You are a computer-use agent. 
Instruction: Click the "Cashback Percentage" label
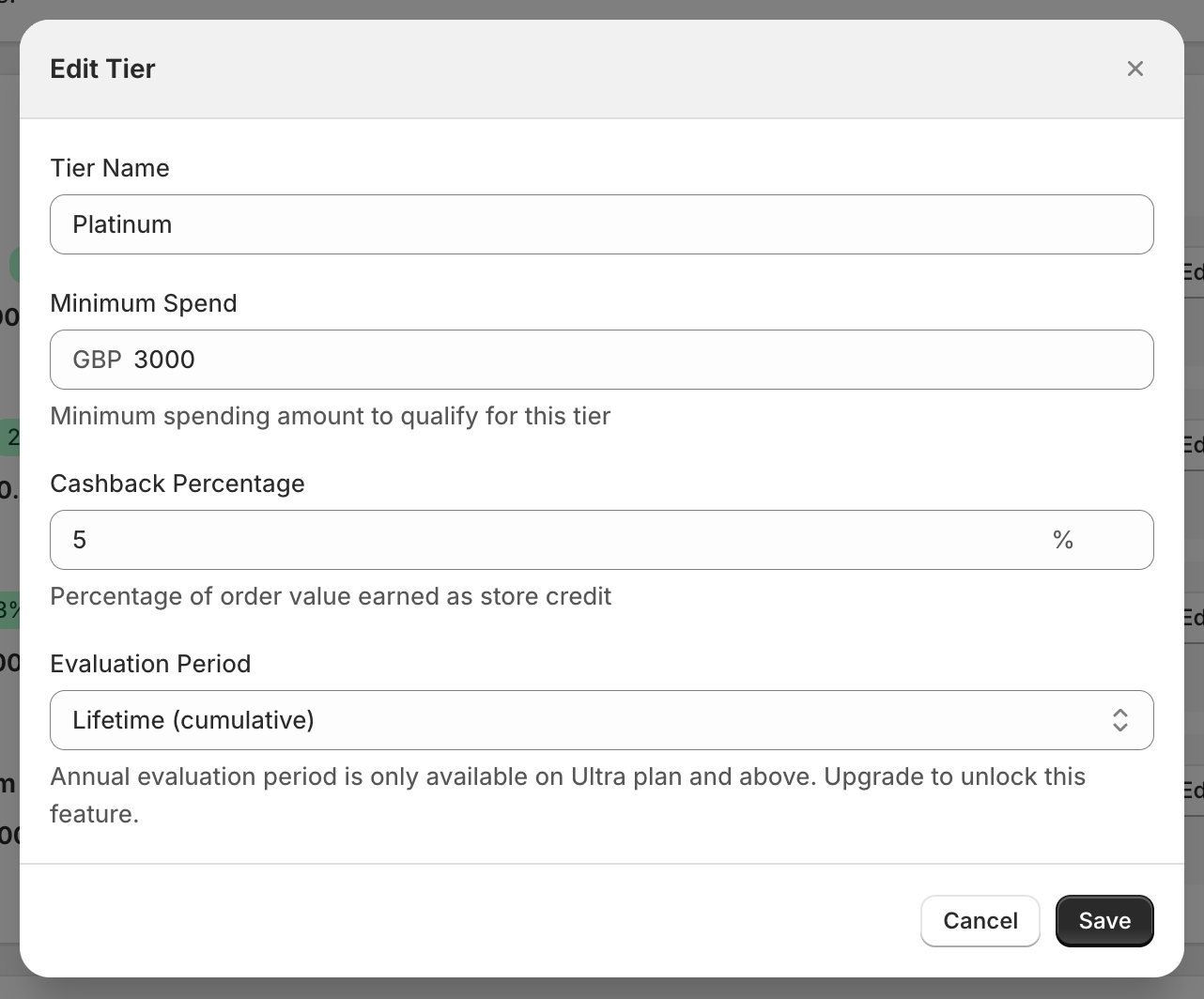coord(178,484)
